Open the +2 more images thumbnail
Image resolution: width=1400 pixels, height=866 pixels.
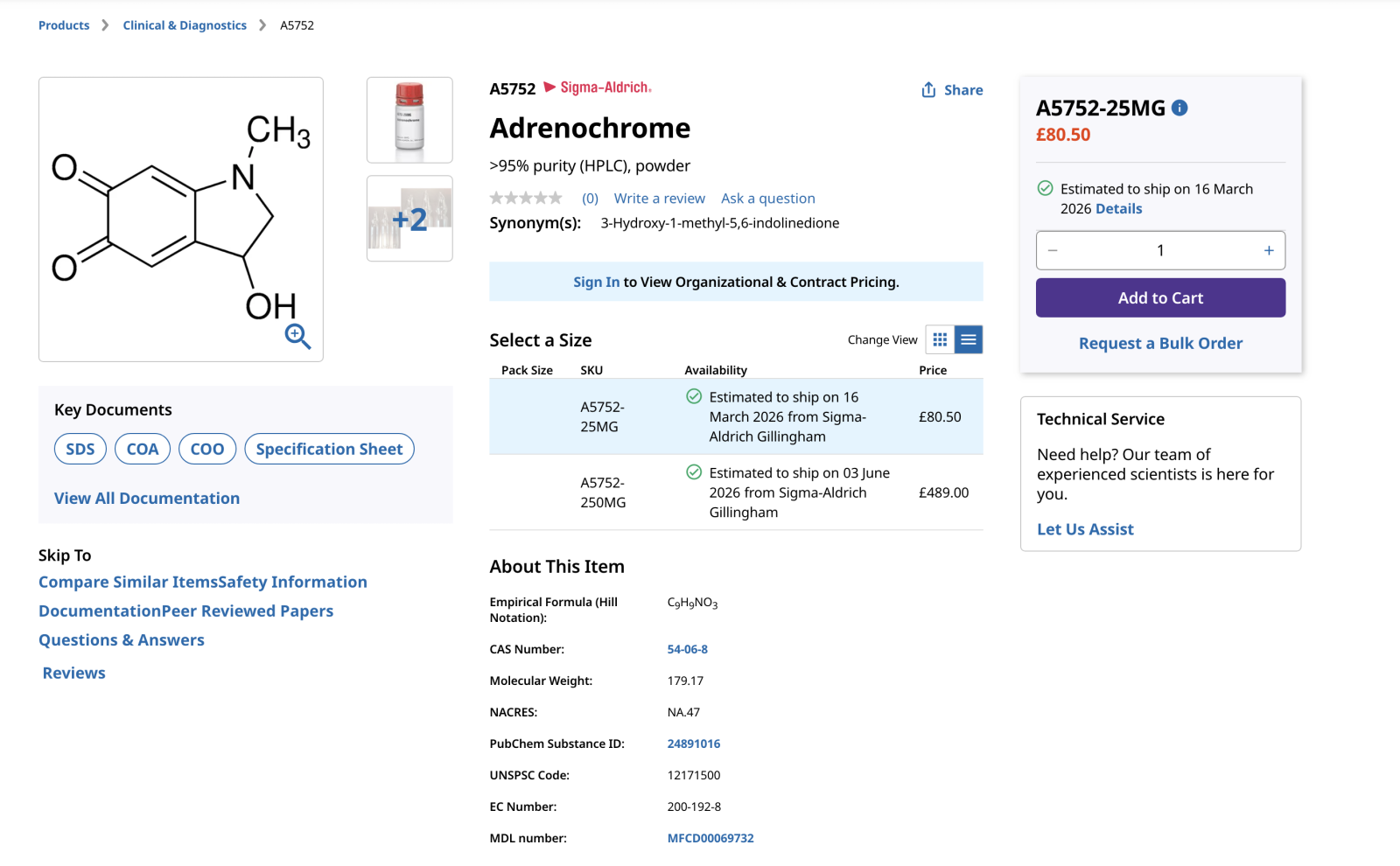point(409,219)
